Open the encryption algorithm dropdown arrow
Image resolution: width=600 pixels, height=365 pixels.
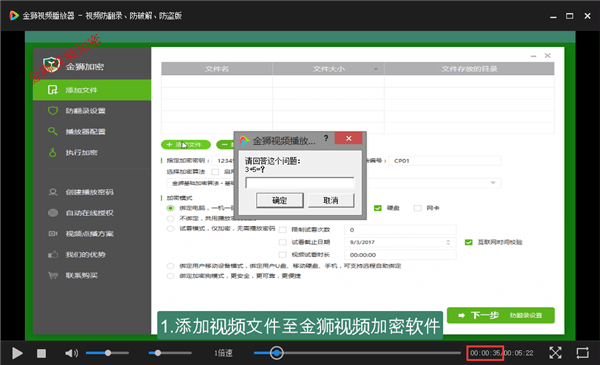pos(493,183)
